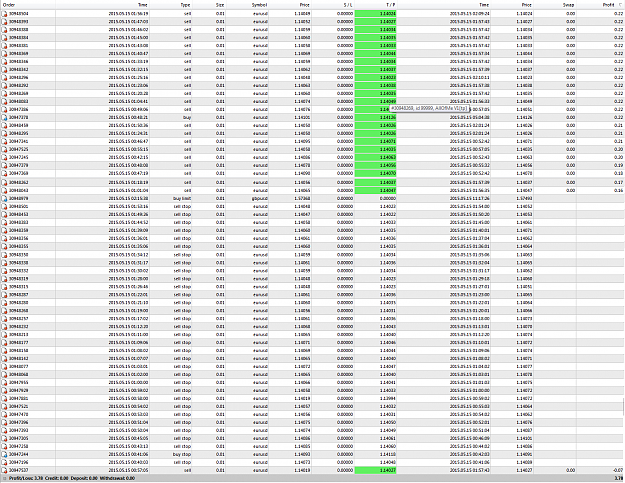This screenshot has width=625, height=483.
Task: Select the 'buy limit' type cell
Action: 182,198
